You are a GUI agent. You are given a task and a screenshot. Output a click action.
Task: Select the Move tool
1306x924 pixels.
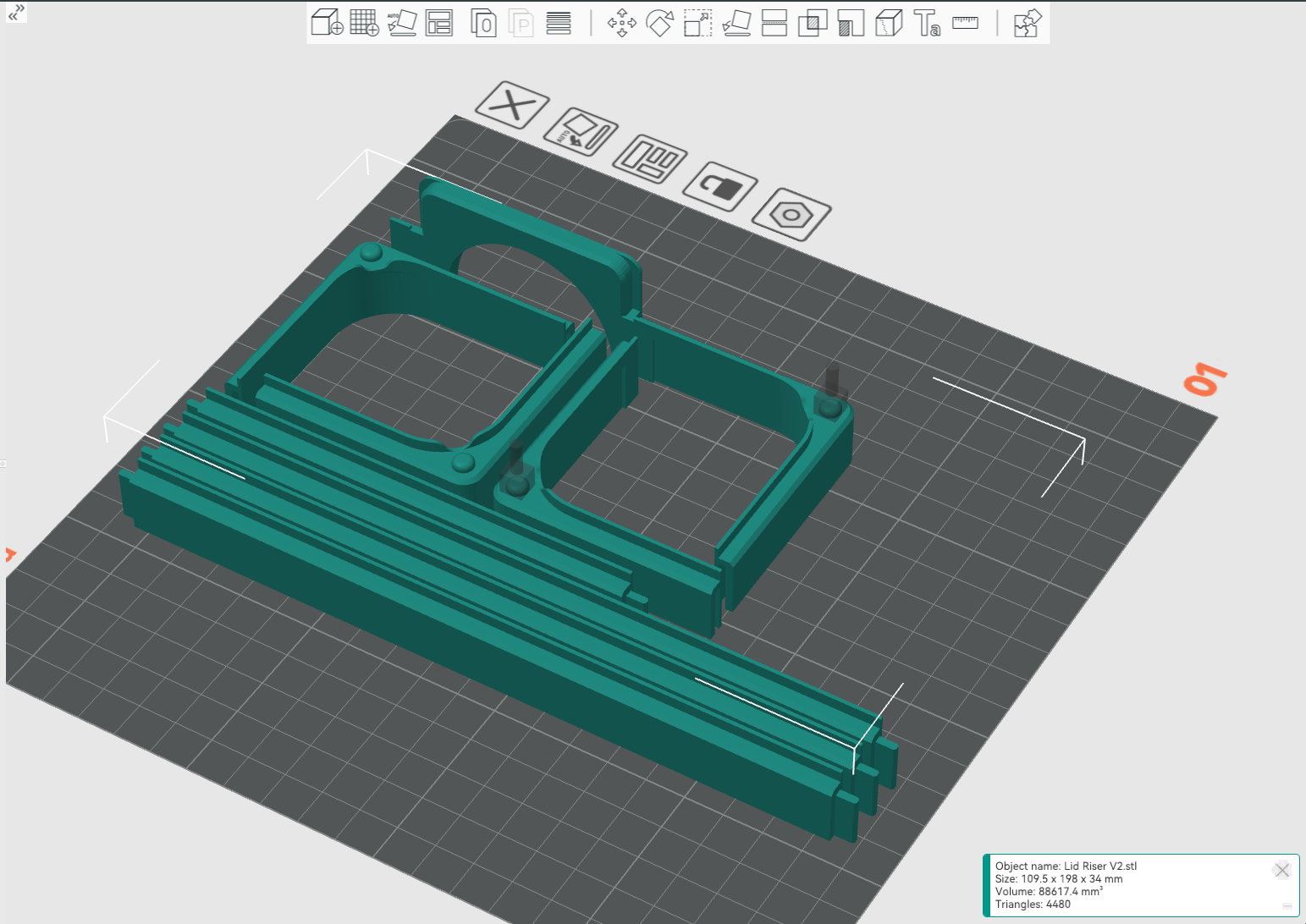coord(622,23)
